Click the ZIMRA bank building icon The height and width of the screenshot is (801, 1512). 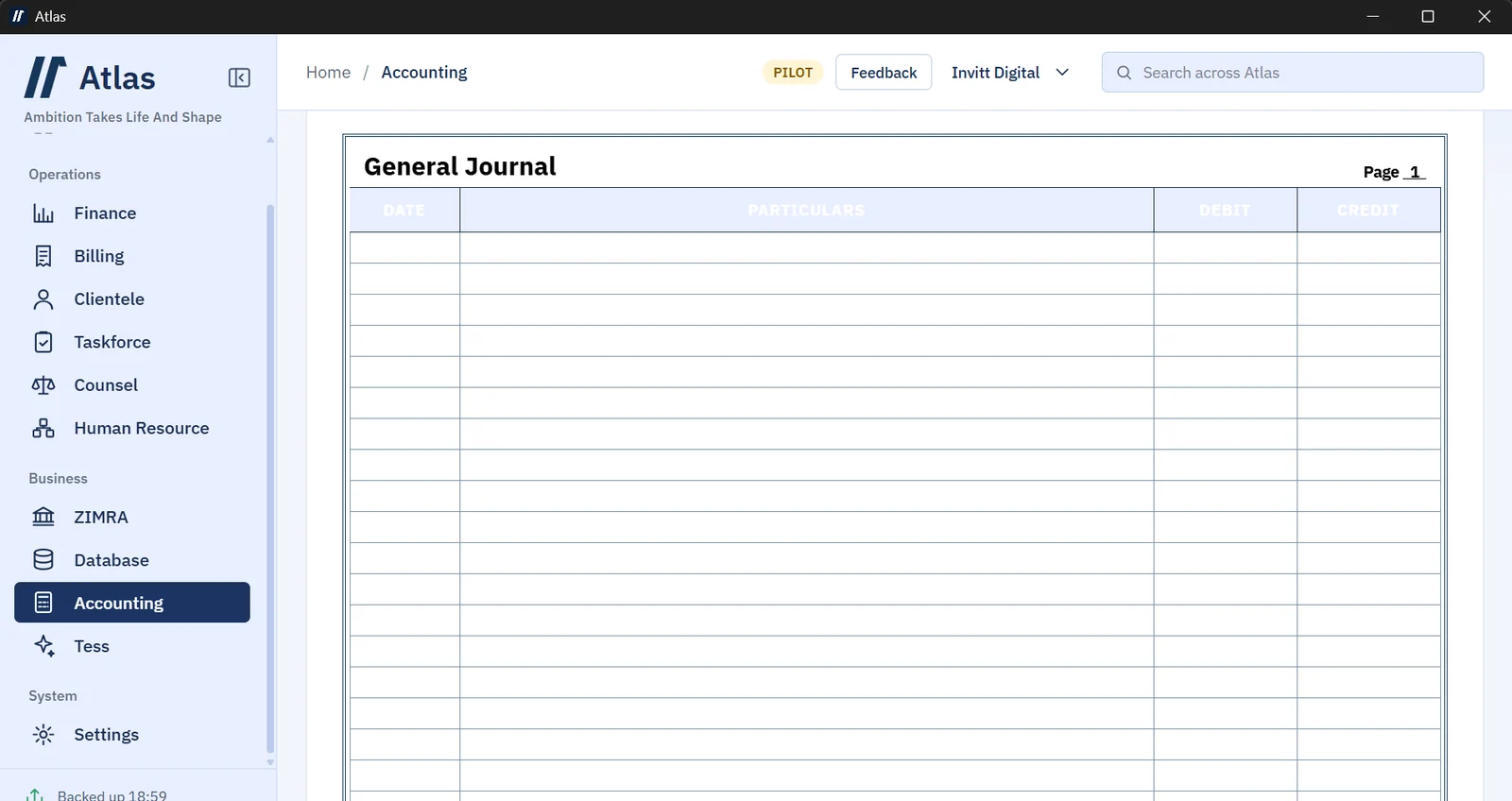click(x=43, y=517)
